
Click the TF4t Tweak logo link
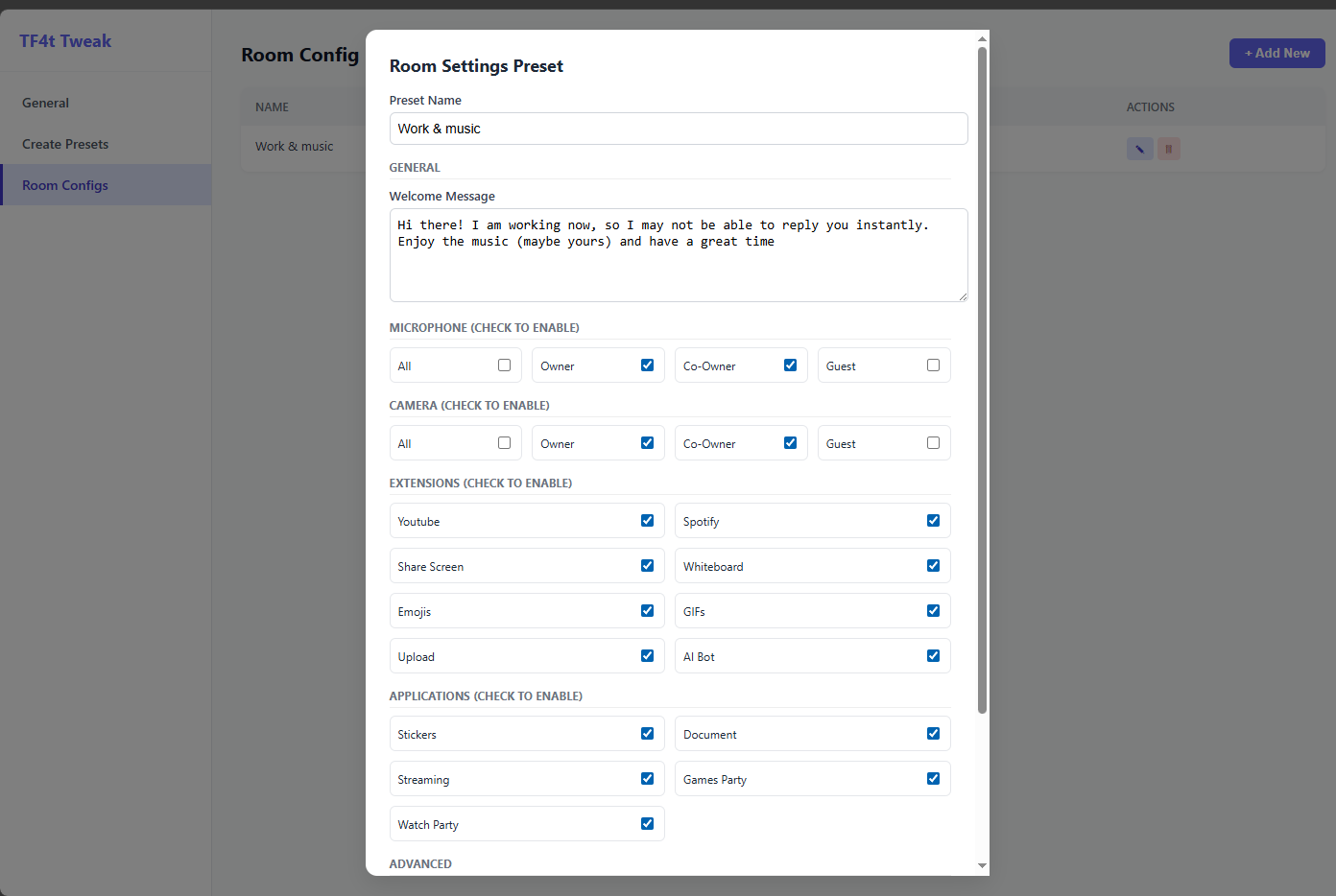pyautogui.click(x=65, y=41)
